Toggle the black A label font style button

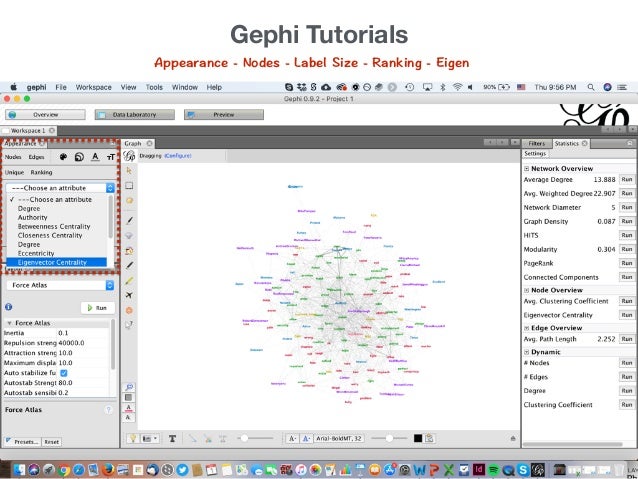(x=292, y=438)
